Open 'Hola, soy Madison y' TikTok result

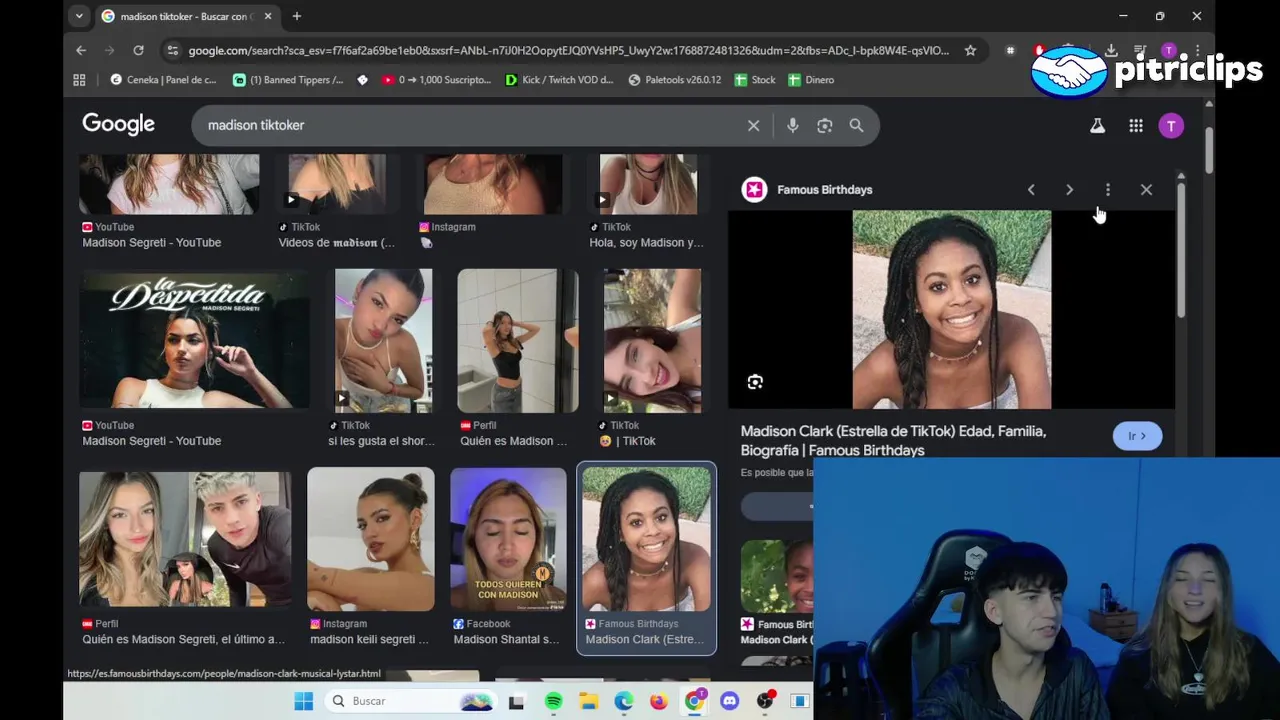tap(646, 242)
